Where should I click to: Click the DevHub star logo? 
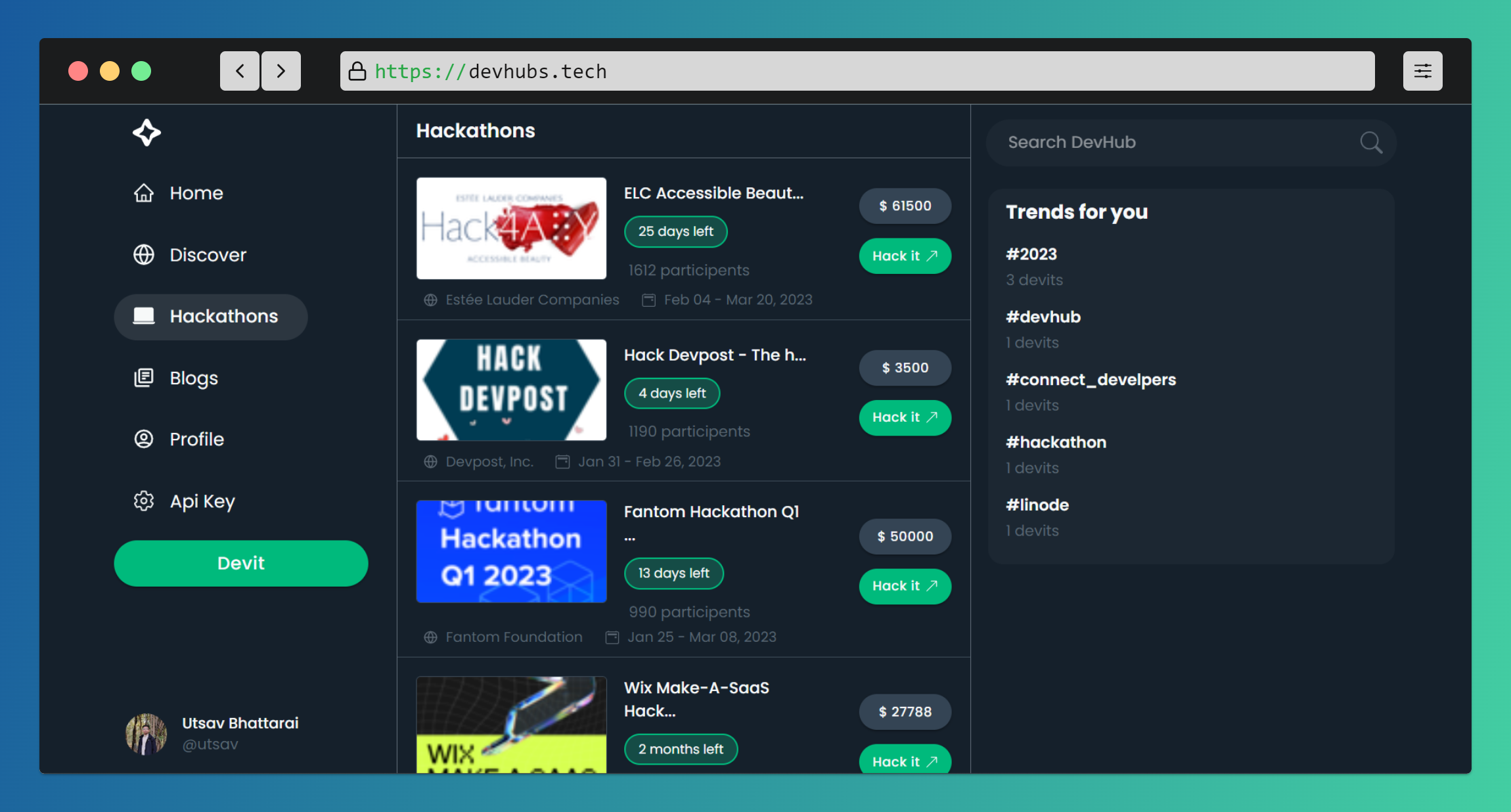(147, 133)
